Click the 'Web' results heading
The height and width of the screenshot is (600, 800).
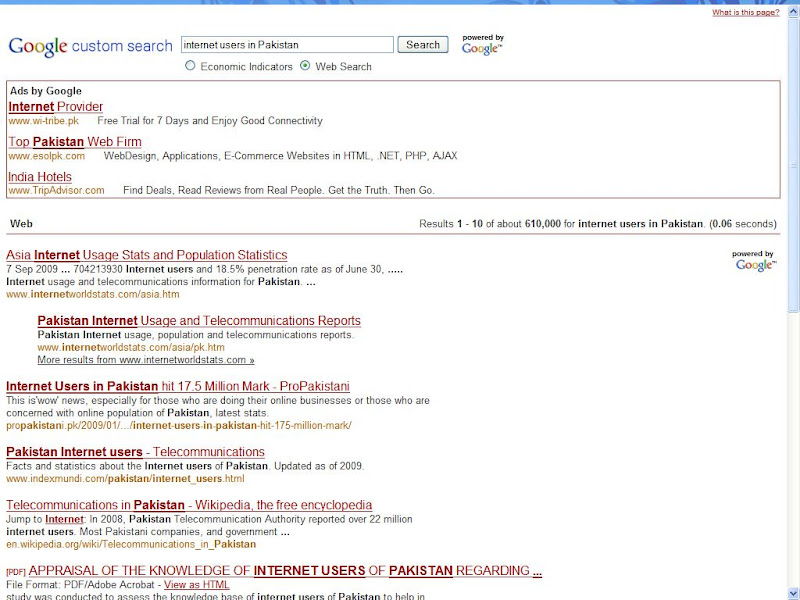(x=21, y=223)
